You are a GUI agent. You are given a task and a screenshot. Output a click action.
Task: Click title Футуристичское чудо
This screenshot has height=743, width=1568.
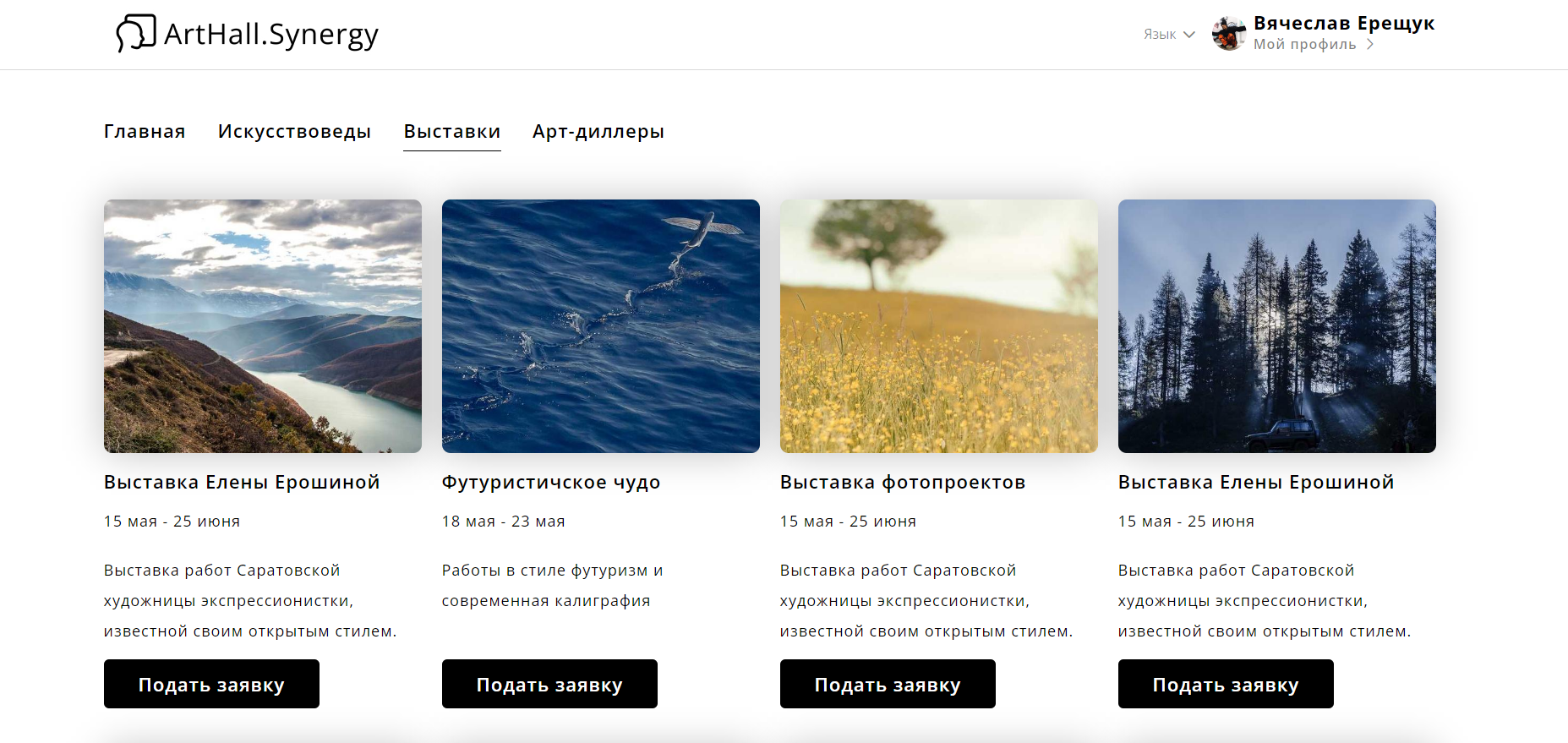pos(551,483)
